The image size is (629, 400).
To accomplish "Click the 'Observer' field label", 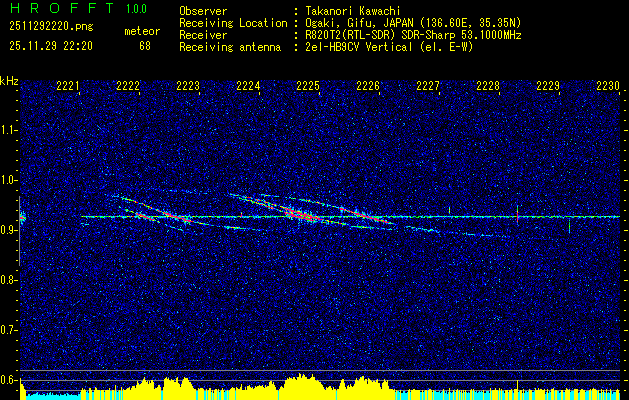I will click(203, 11).
